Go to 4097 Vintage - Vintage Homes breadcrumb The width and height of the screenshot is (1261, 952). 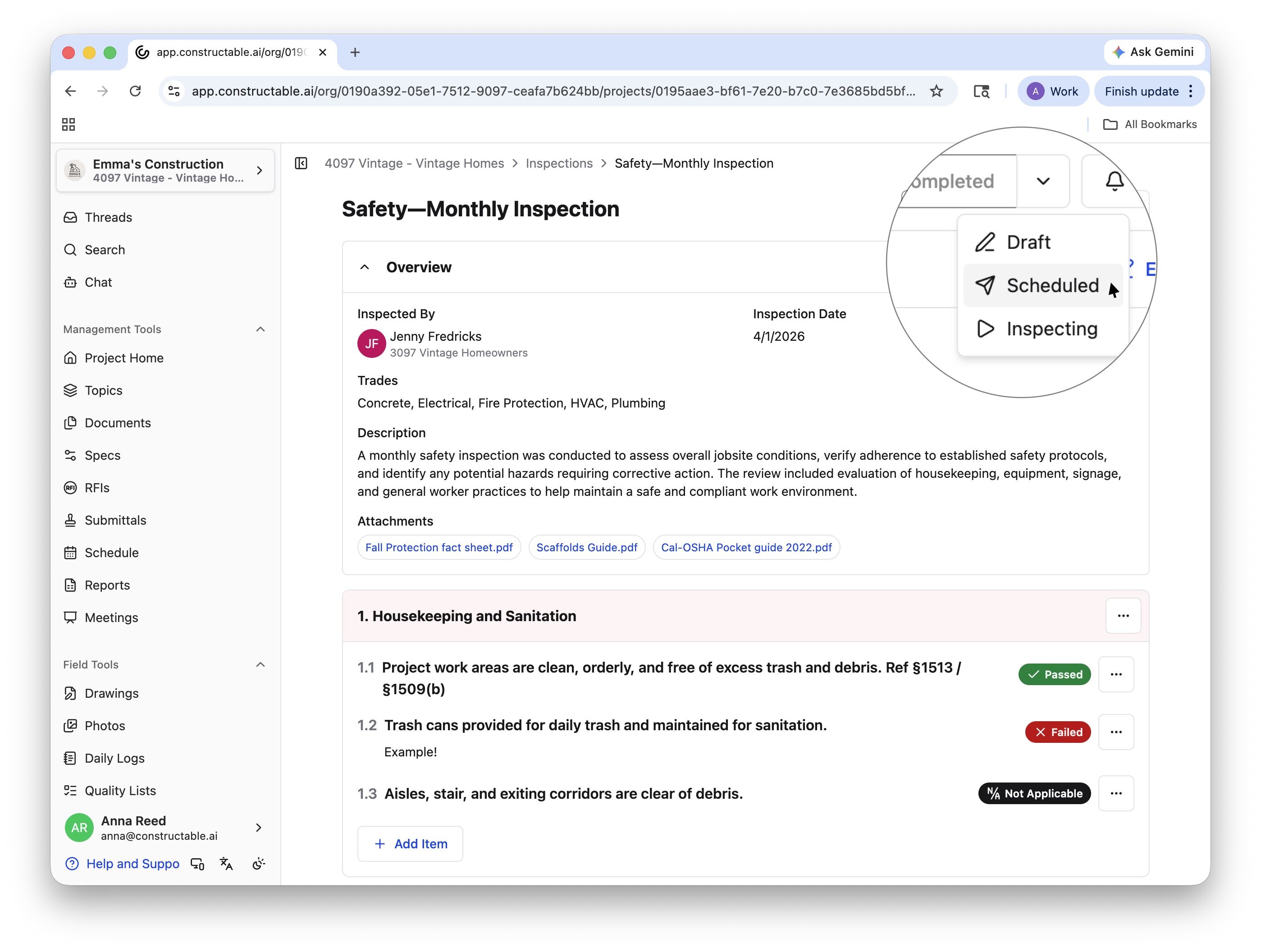click(x=415, y=164)
